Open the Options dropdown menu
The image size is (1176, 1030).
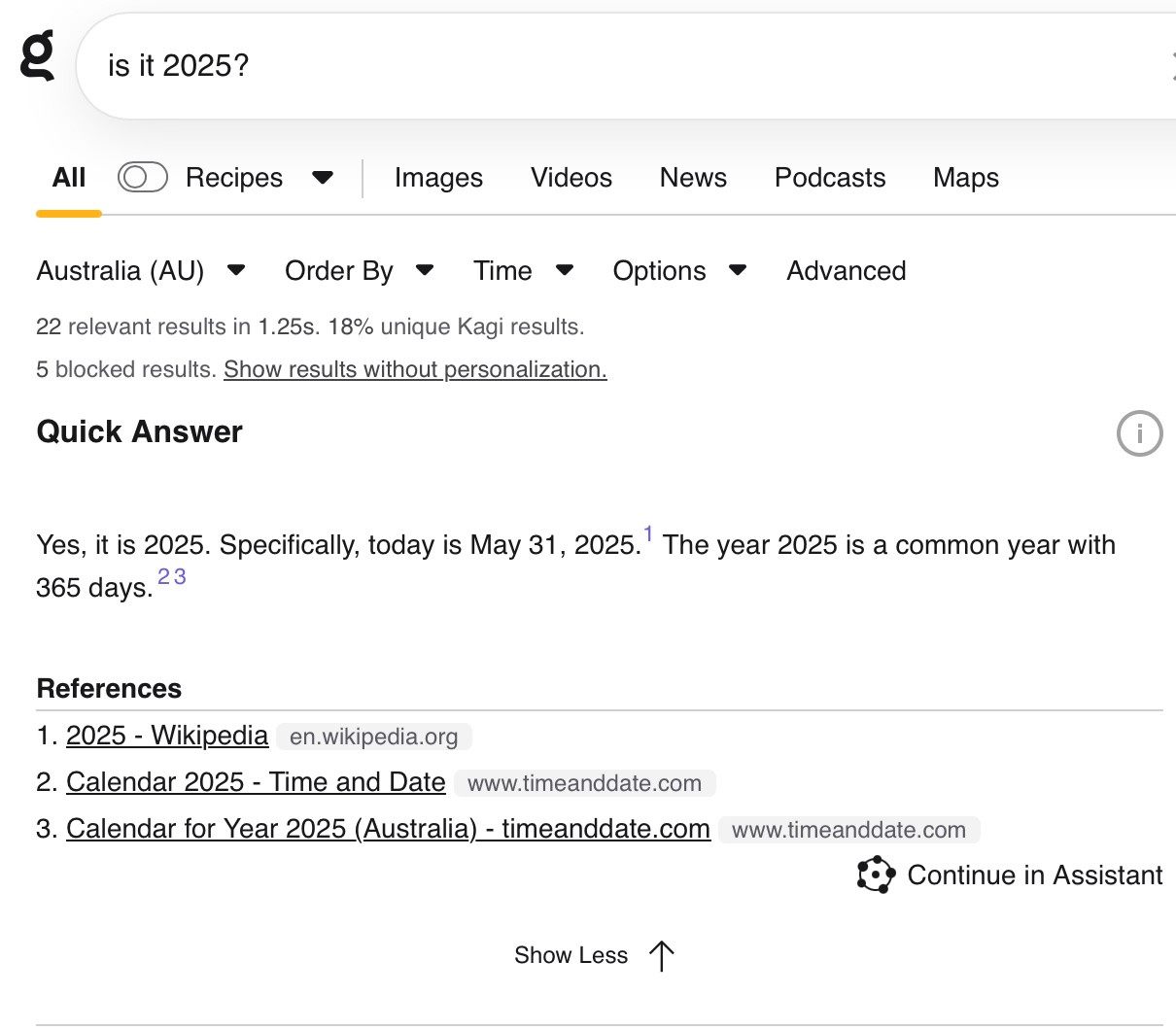[x=678, y=271]
